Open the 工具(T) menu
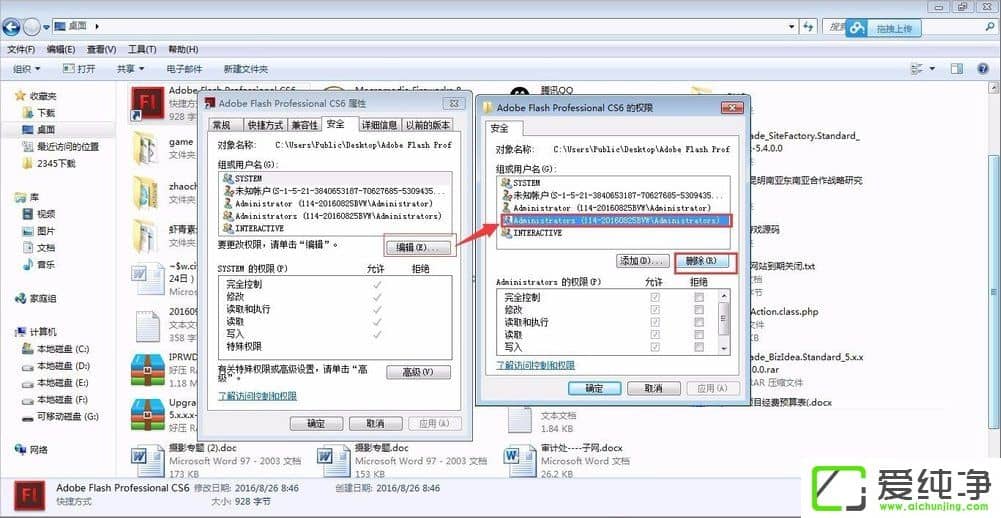1001x518 pixels. (142, 49)
